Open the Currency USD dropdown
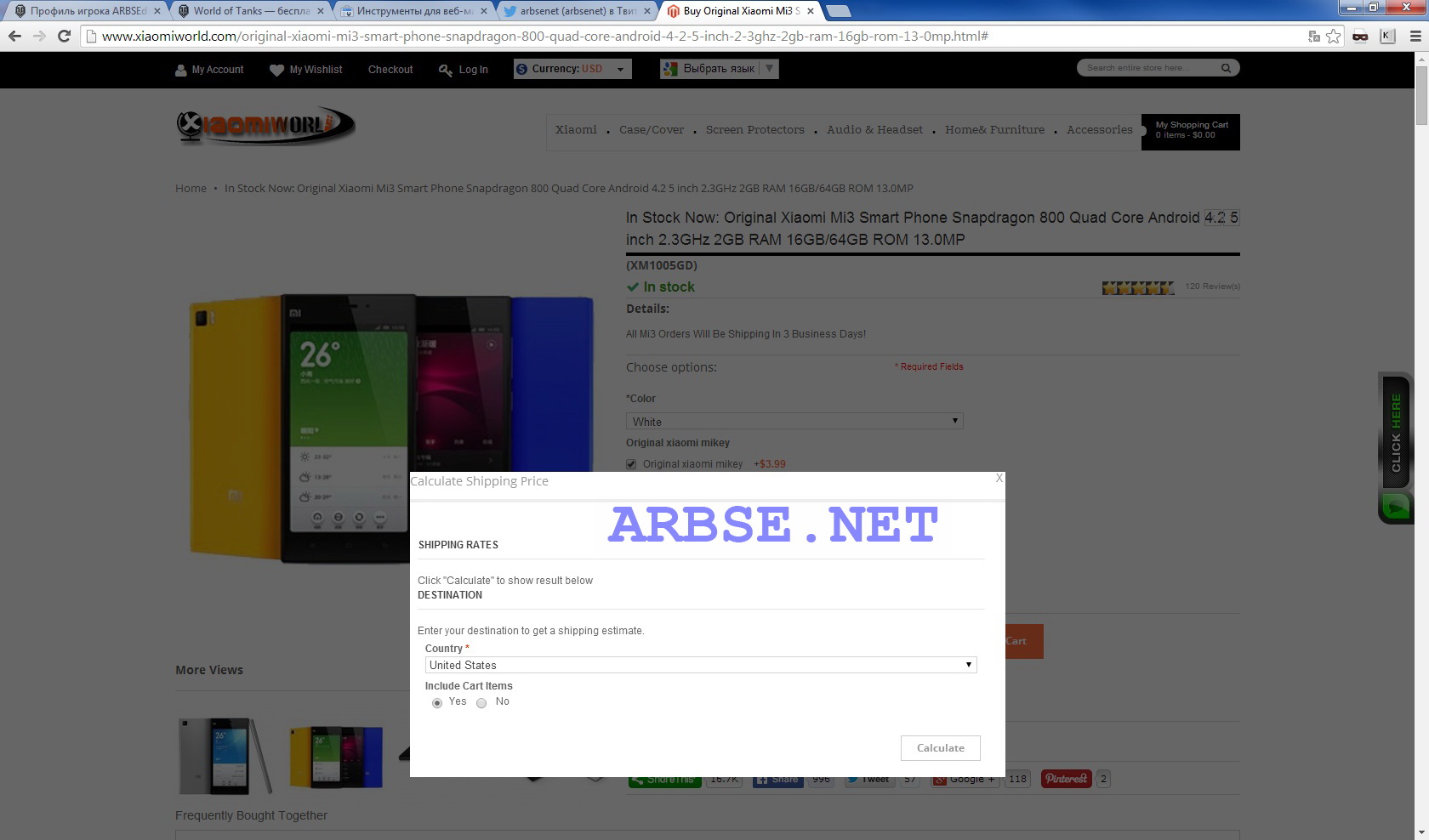Viewport: 1429px width, 840px height. [572, 69]
